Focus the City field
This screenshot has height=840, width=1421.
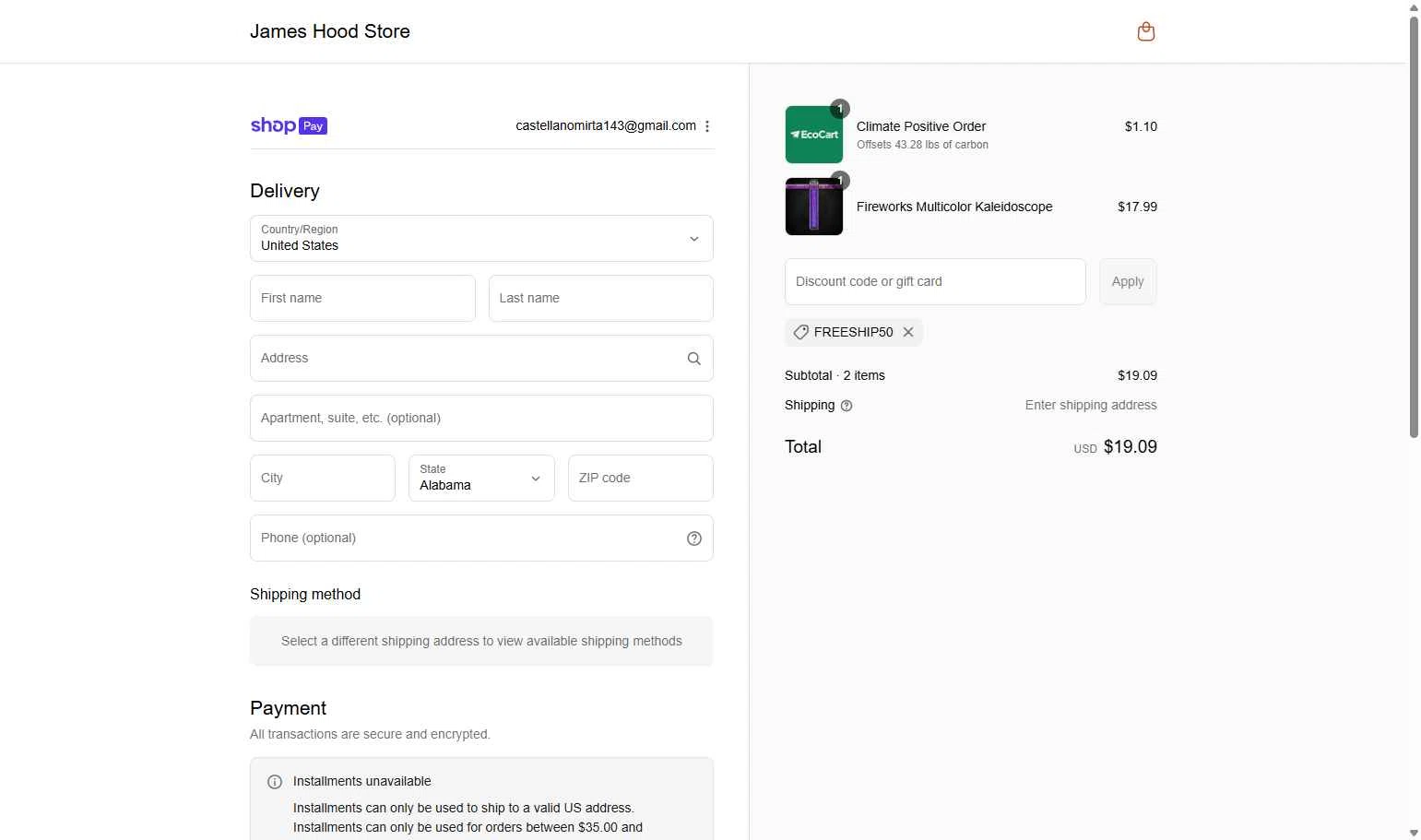(323, 479)
